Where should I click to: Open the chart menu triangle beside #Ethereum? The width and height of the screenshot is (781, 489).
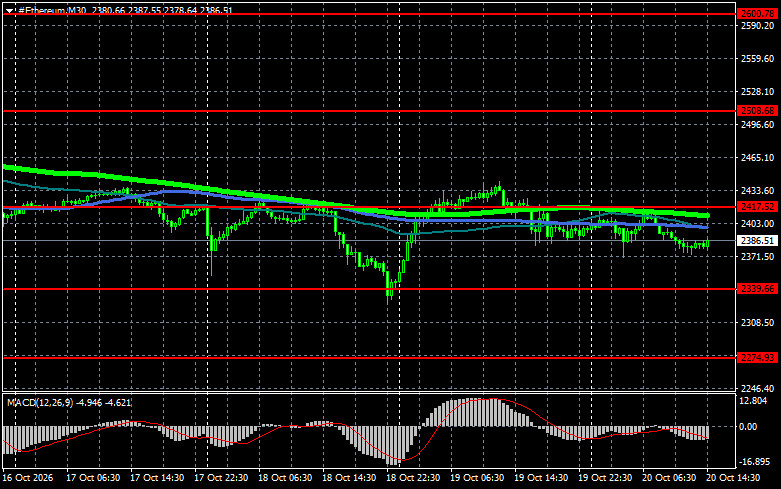pos(9,10)
